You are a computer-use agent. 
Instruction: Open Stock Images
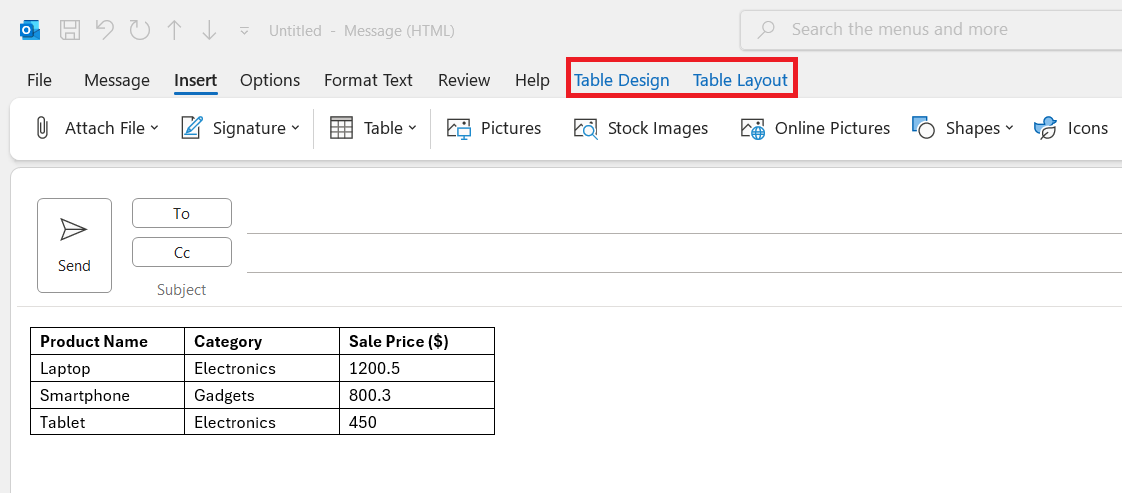click(x=640, y=128)
